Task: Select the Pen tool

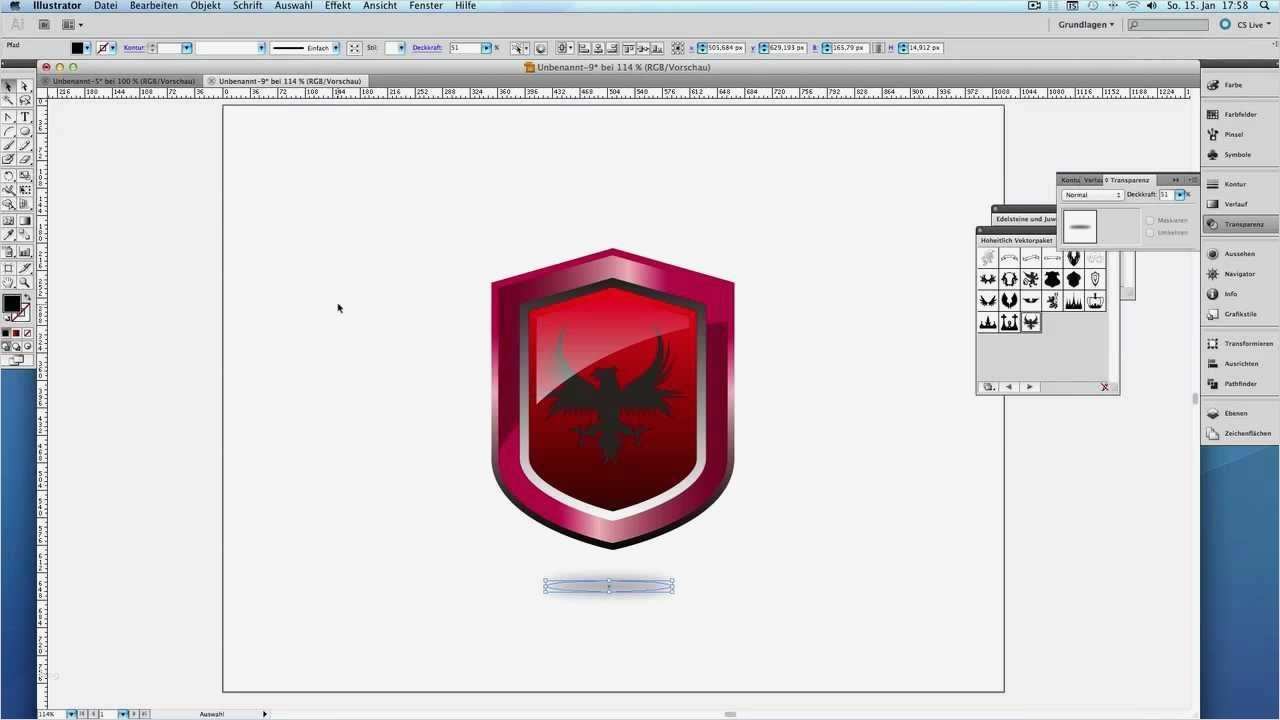Action: point(9,117)
